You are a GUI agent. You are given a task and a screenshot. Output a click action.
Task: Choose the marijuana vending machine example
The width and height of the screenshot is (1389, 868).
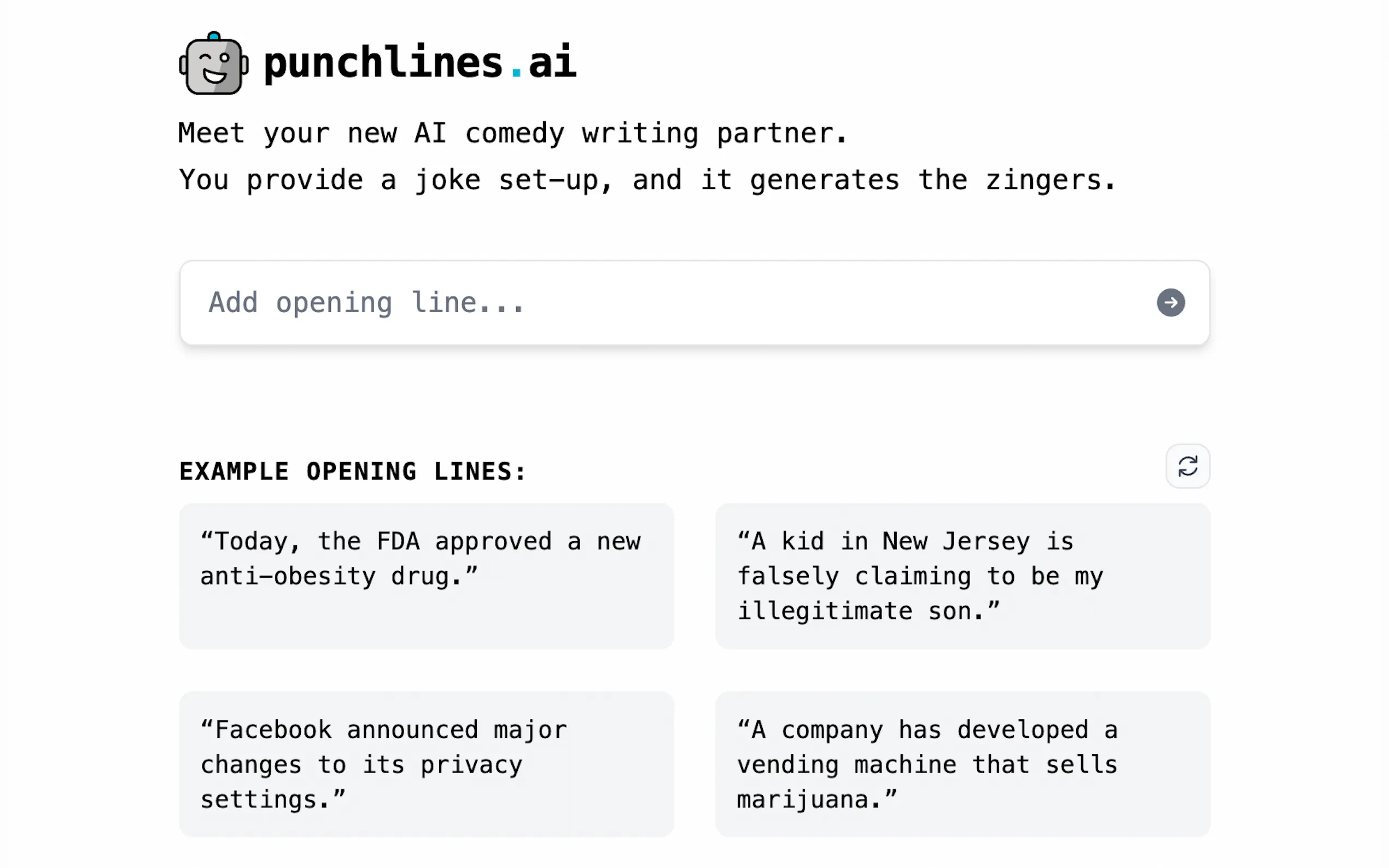(x=963, y=764)
